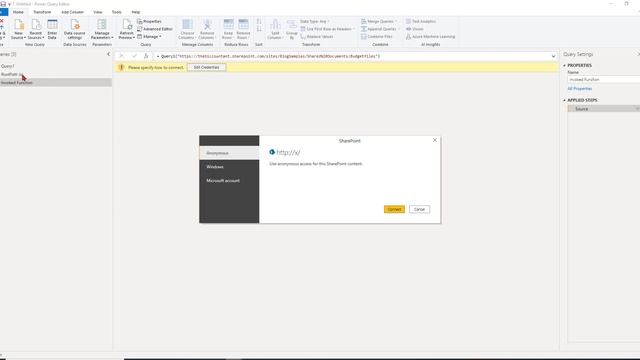Open query Properties
This screenshot has width=640, height=360.
(x=149, y=21)
